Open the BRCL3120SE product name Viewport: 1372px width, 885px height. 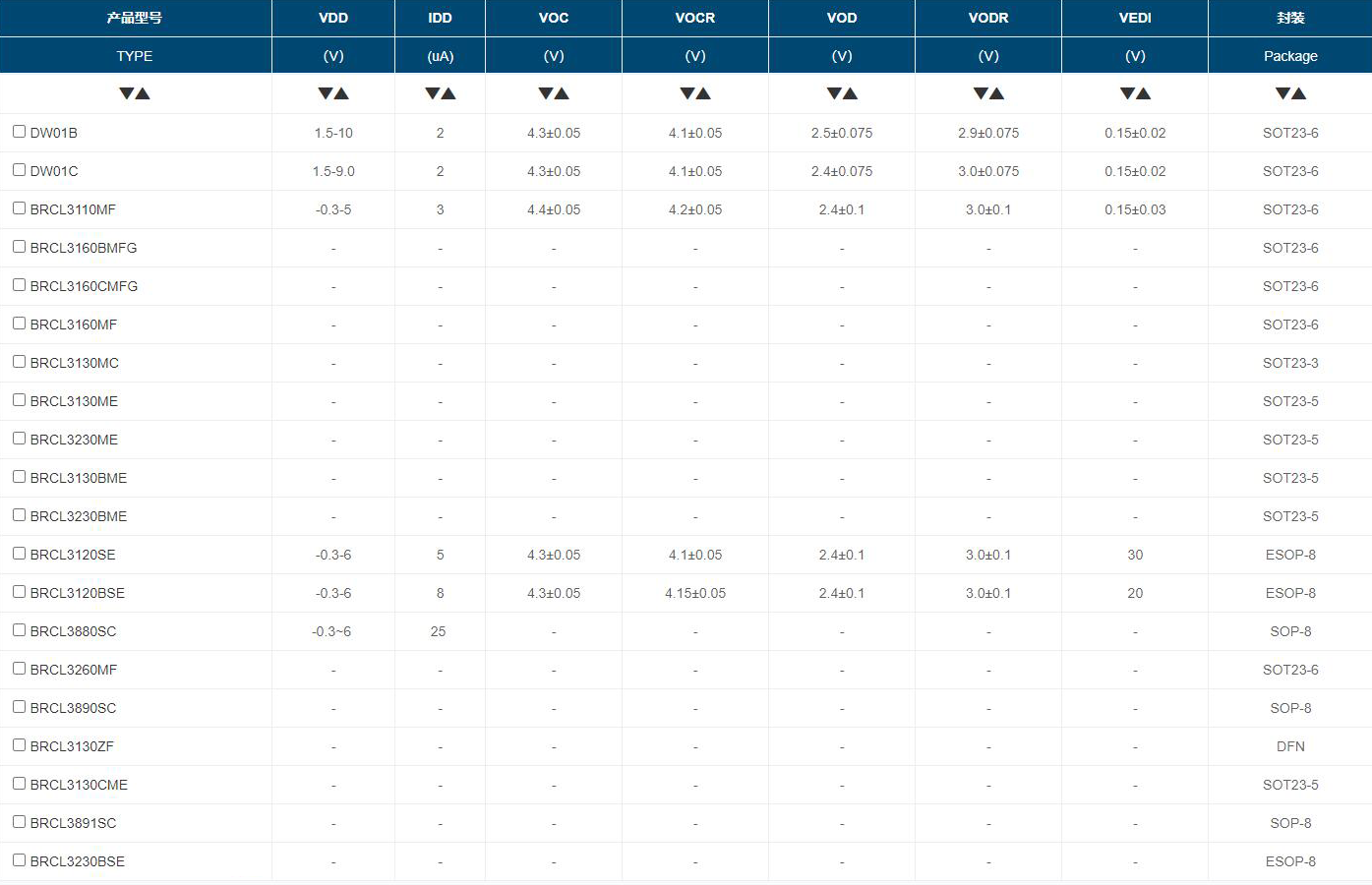[73, 555]
